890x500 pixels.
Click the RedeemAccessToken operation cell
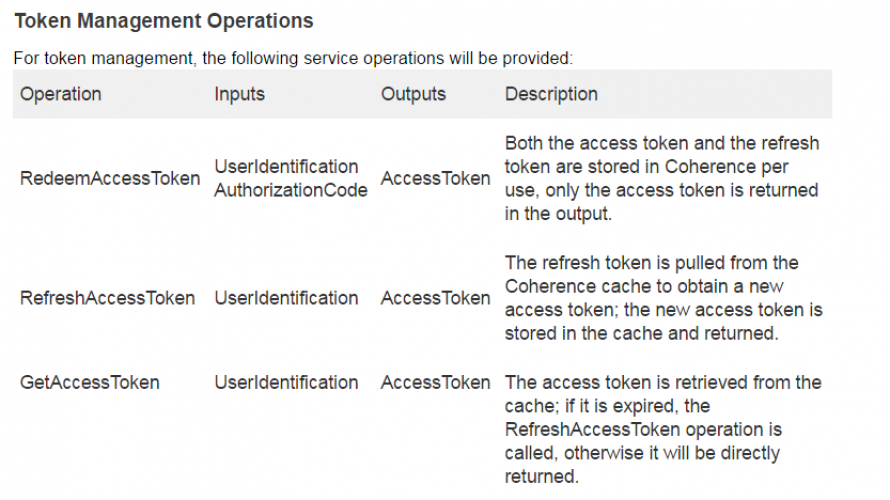[110, 178]
